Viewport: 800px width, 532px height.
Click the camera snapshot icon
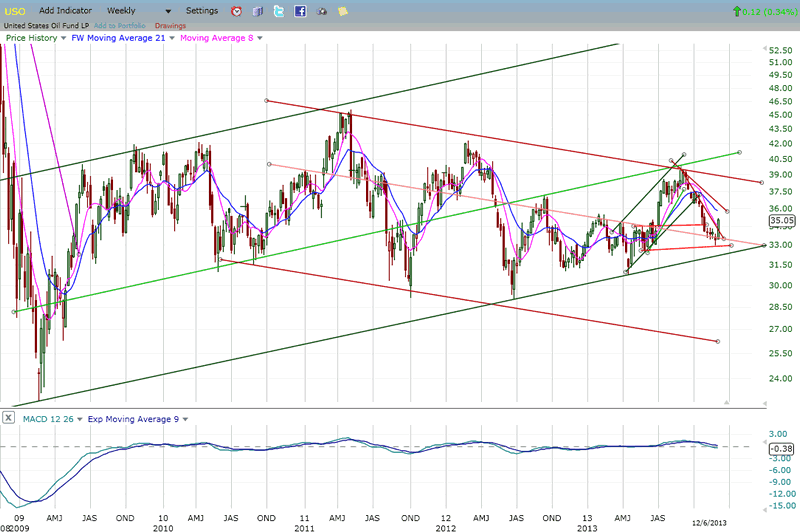(321, 11)
